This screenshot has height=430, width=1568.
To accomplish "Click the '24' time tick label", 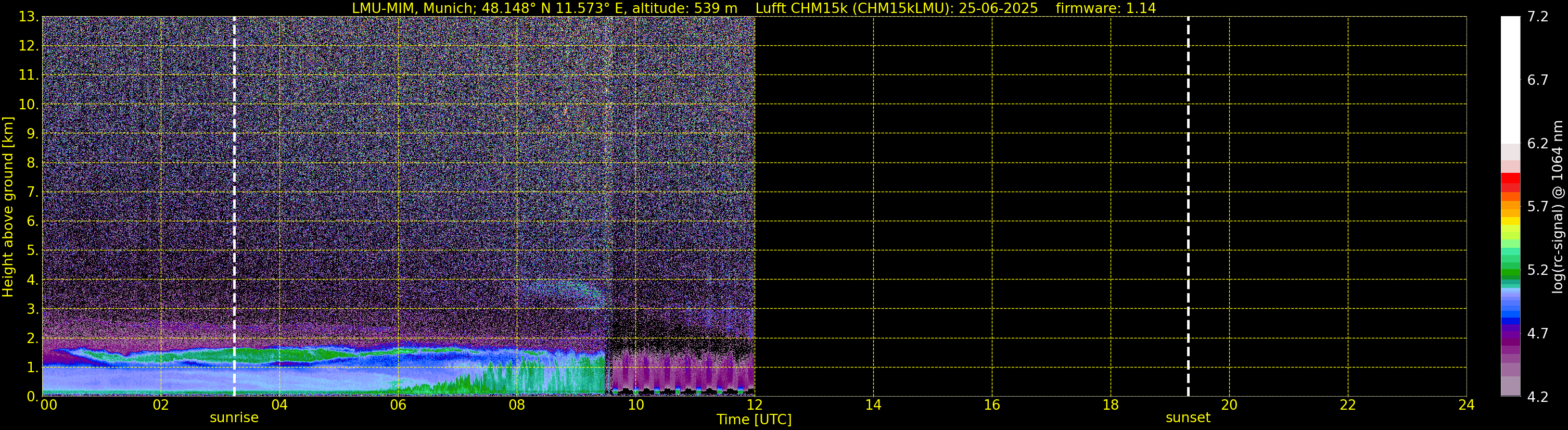I will [1467, 405].
